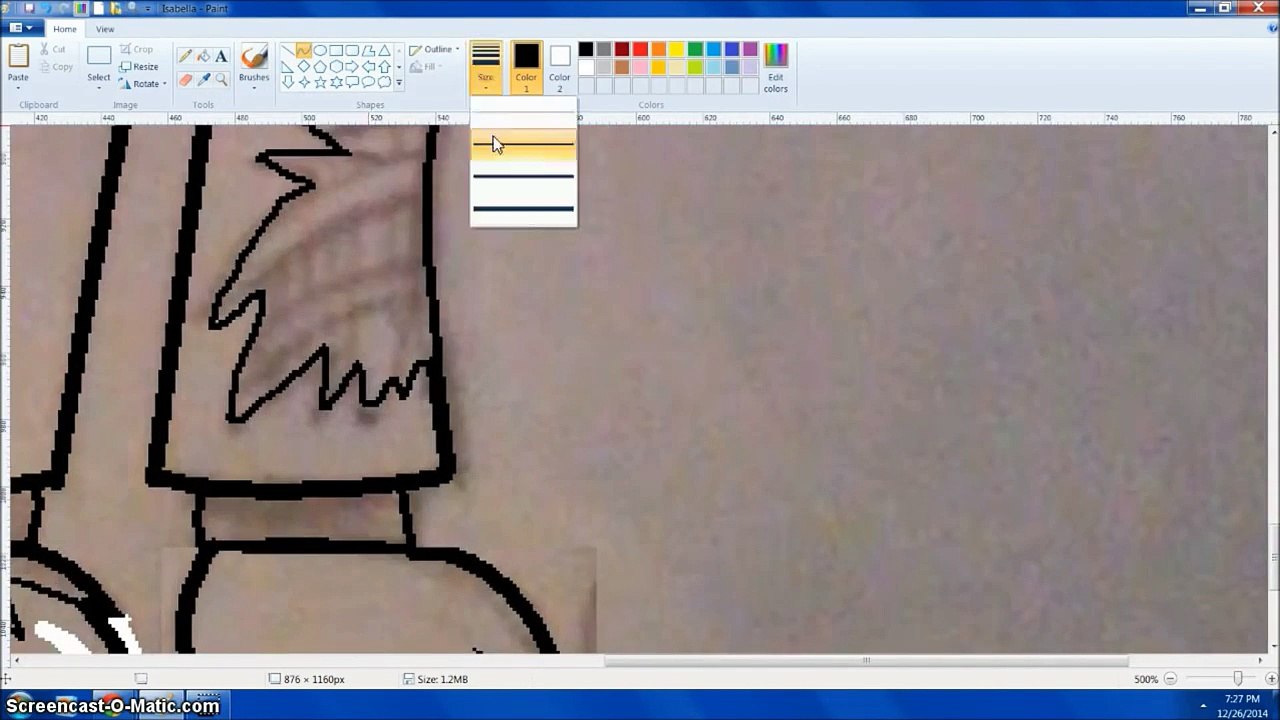1280x720 pixels.
Task: Choose the Rounded rectangle shape
Action: (x=352, y=51)
